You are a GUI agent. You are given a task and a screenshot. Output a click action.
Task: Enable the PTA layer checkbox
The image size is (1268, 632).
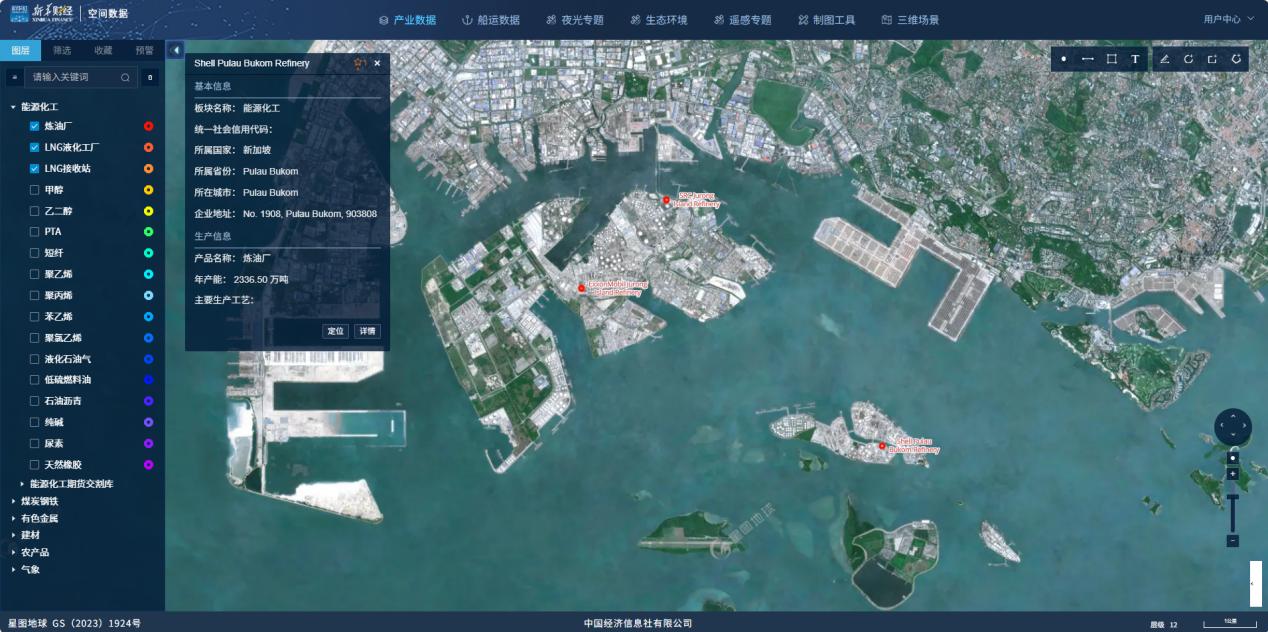pyautogui.click(x=35, y=231)
